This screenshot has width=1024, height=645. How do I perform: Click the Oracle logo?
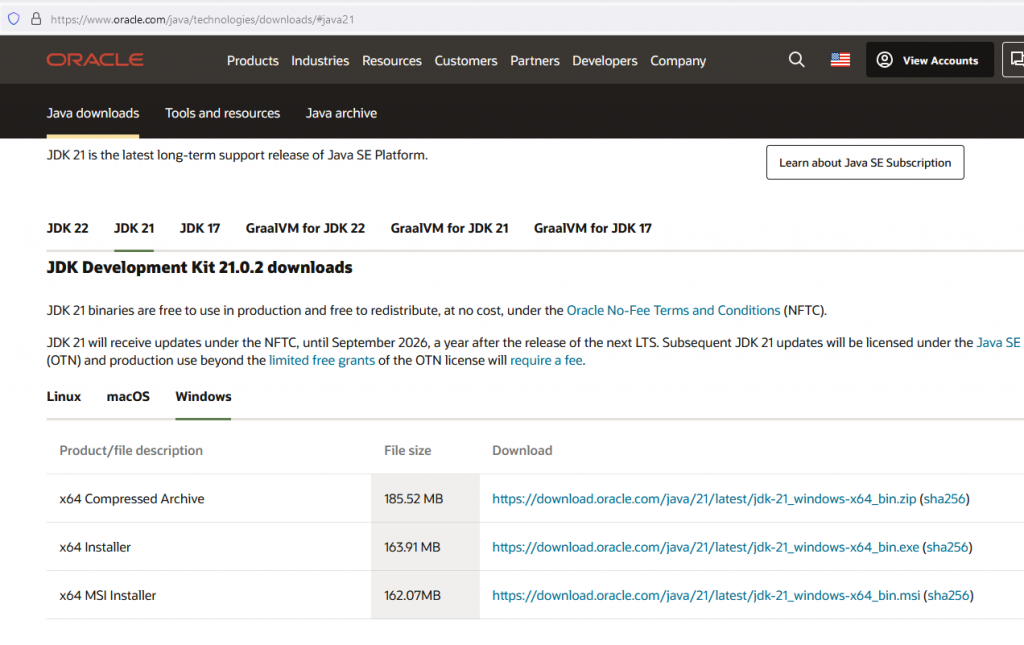pos(95,60)
